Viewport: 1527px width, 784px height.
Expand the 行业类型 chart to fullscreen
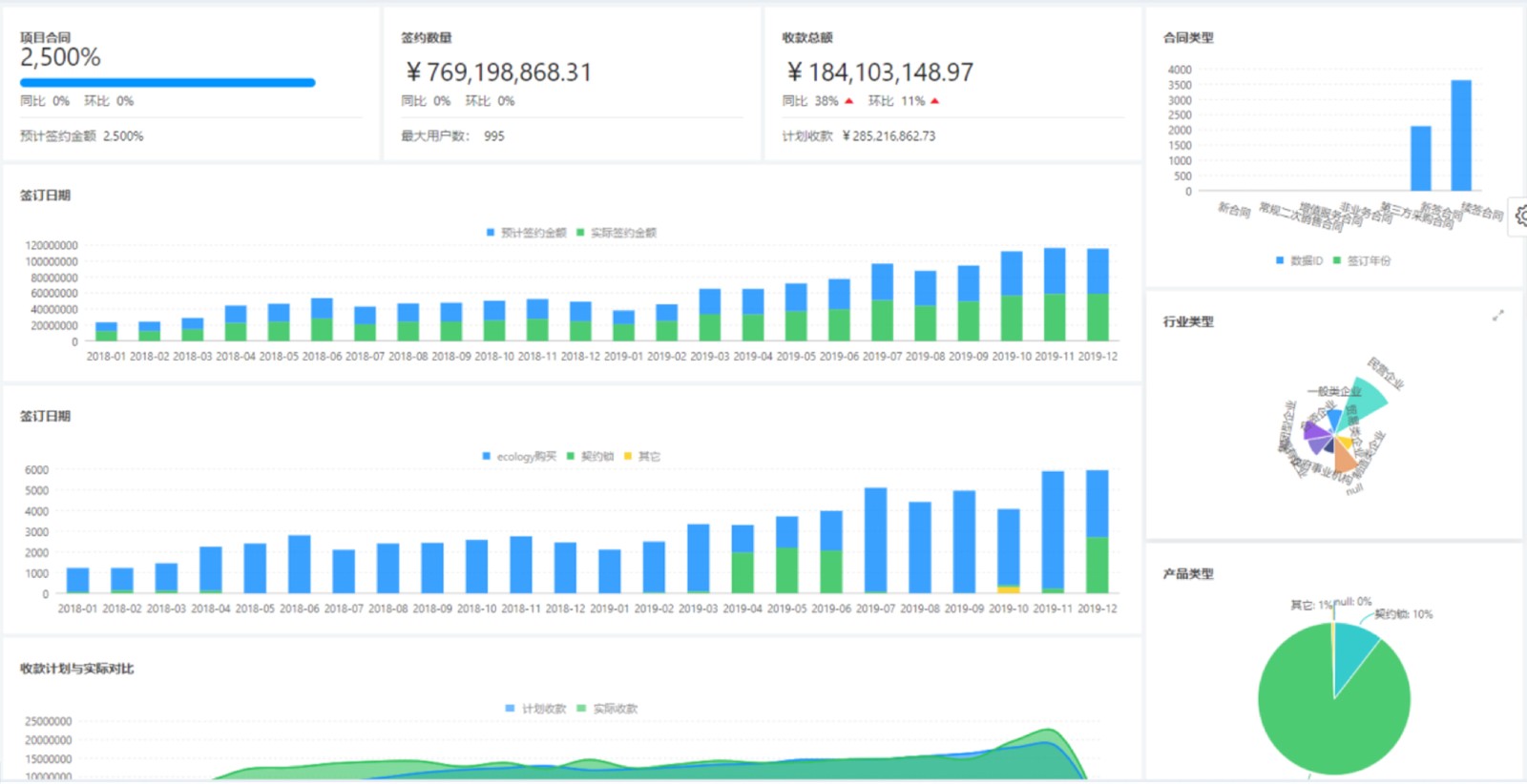pyautogui.click(x=1498, y=316)
